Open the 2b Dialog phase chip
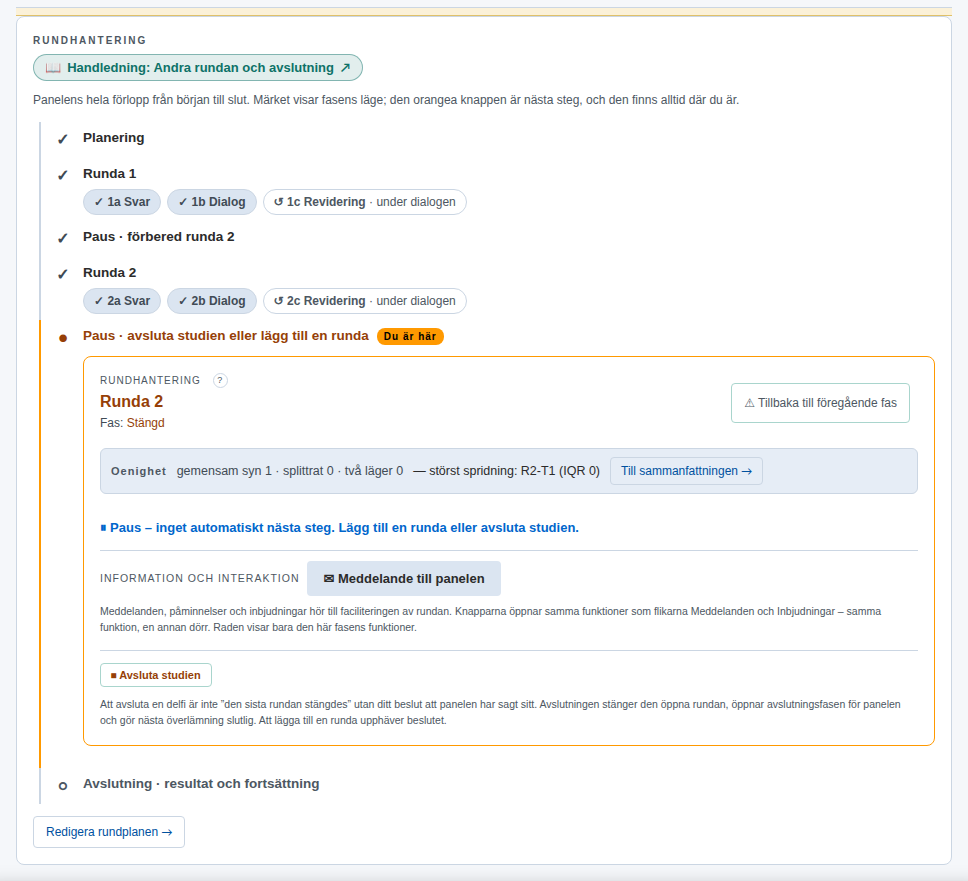The image size is (968, 881). (212, 301)
